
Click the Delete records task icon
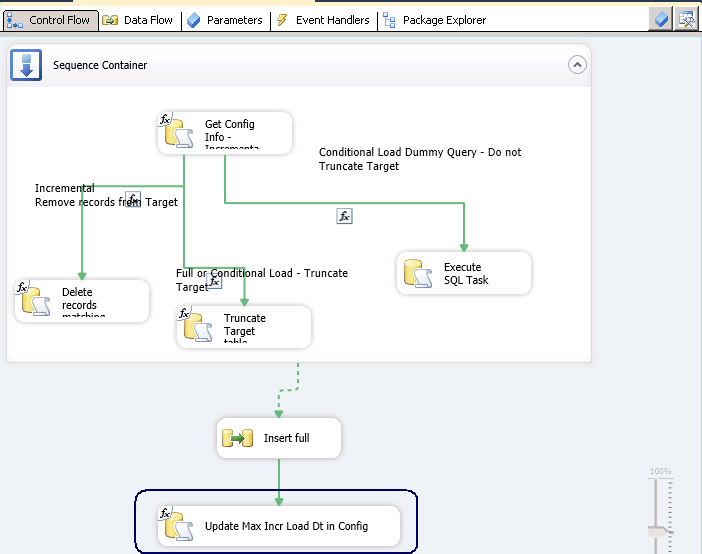(36, 300)
